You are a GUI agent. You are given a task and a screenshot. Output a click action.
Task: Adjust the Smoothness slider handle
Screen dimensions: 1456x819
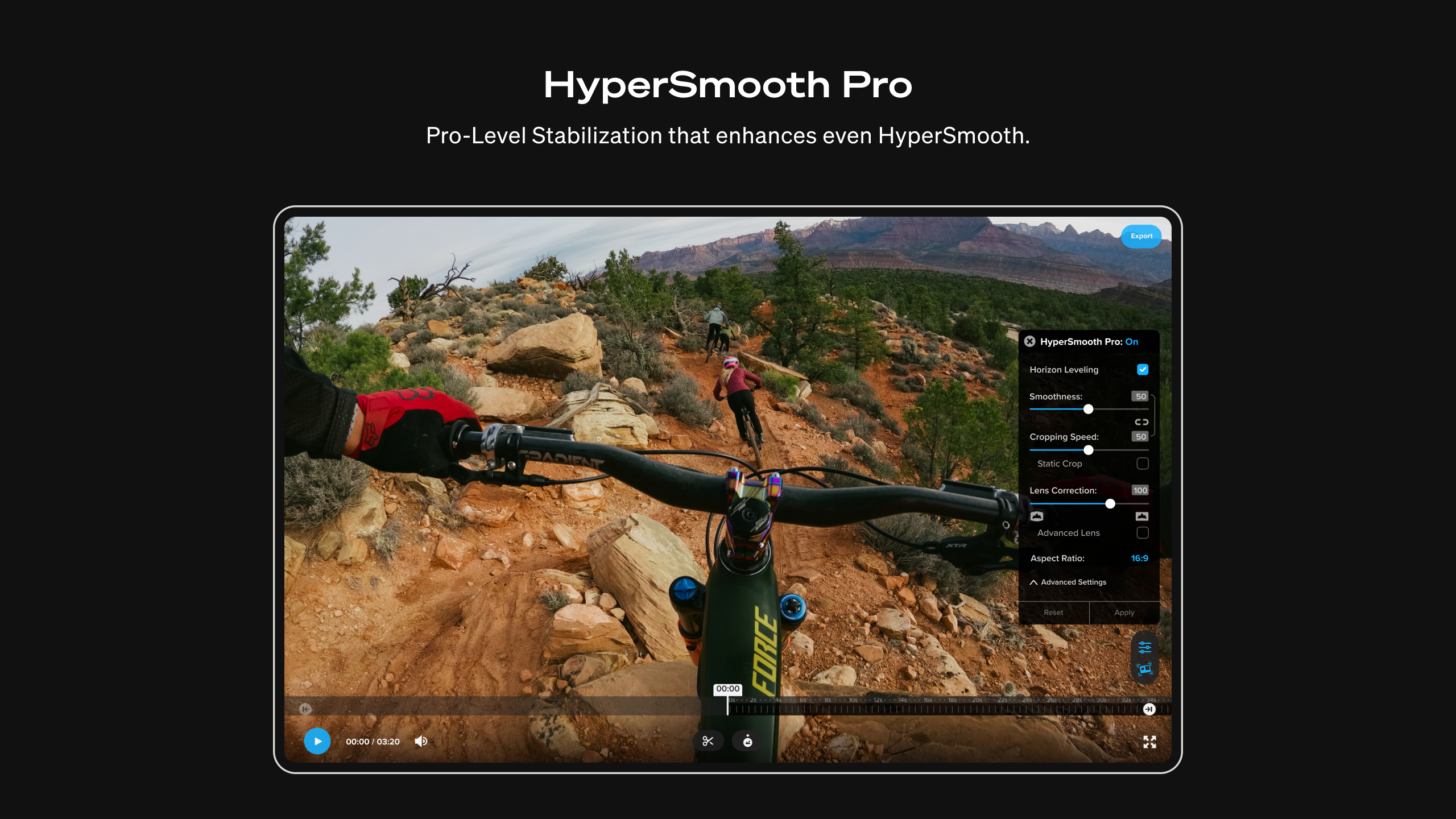[1088, 409]
